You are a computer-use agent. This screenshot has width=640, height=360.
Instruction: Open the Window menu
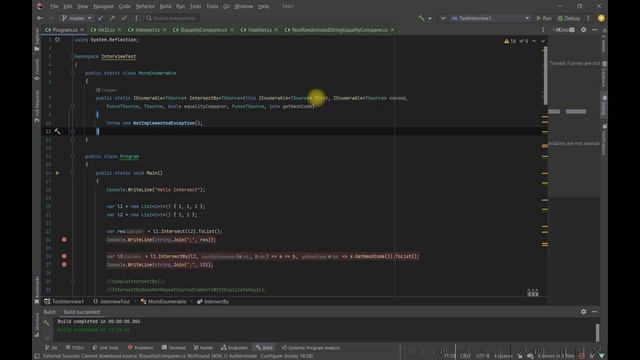pyautogui.click(x=244, y=6)
